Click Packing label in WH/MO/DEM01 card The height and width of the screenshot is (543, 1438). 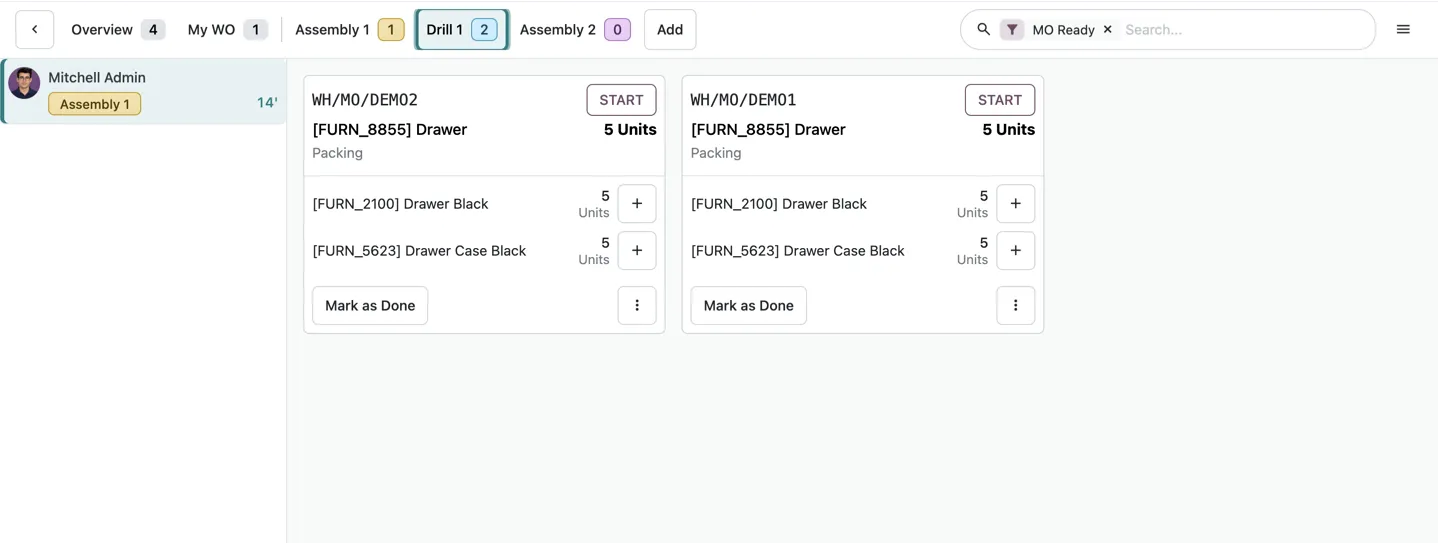click(x=716, y=153)
